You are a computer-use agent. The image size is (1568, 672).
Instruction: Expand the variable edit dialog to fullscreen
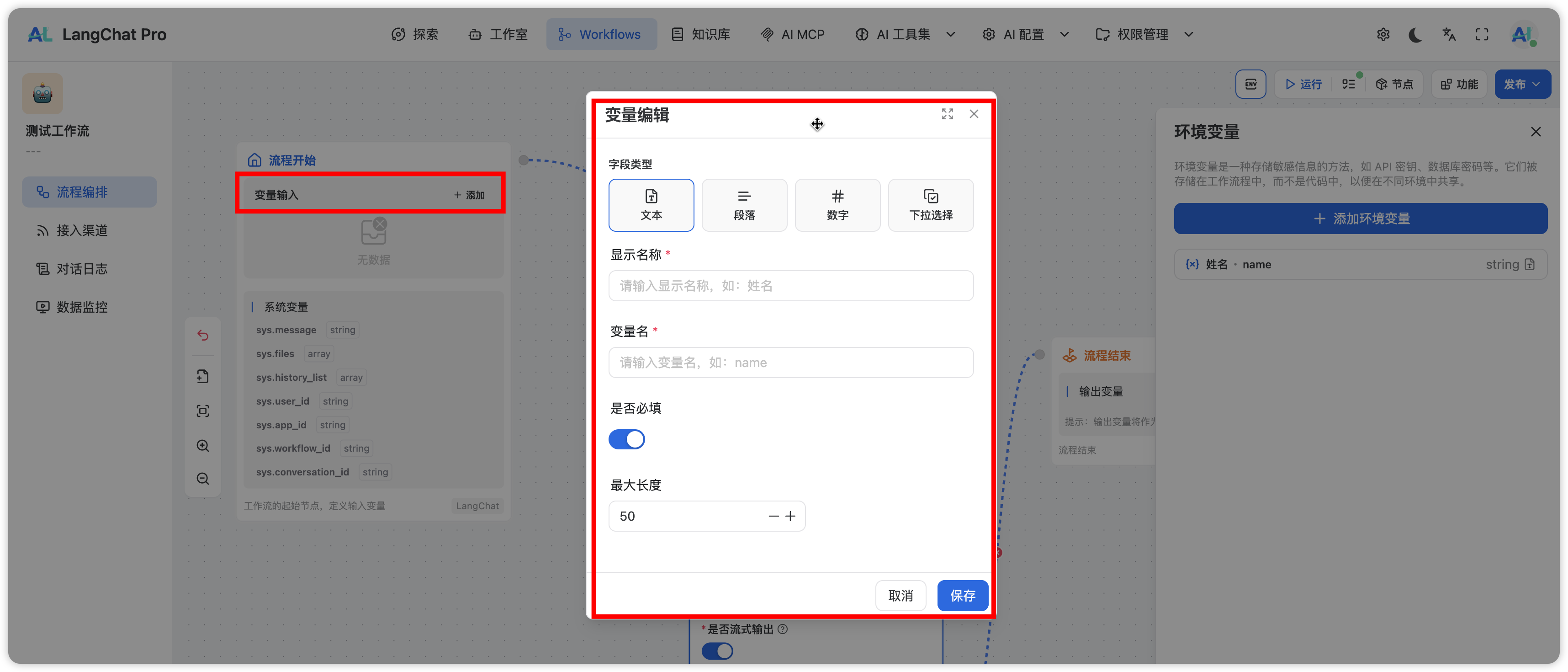[947, 114]
